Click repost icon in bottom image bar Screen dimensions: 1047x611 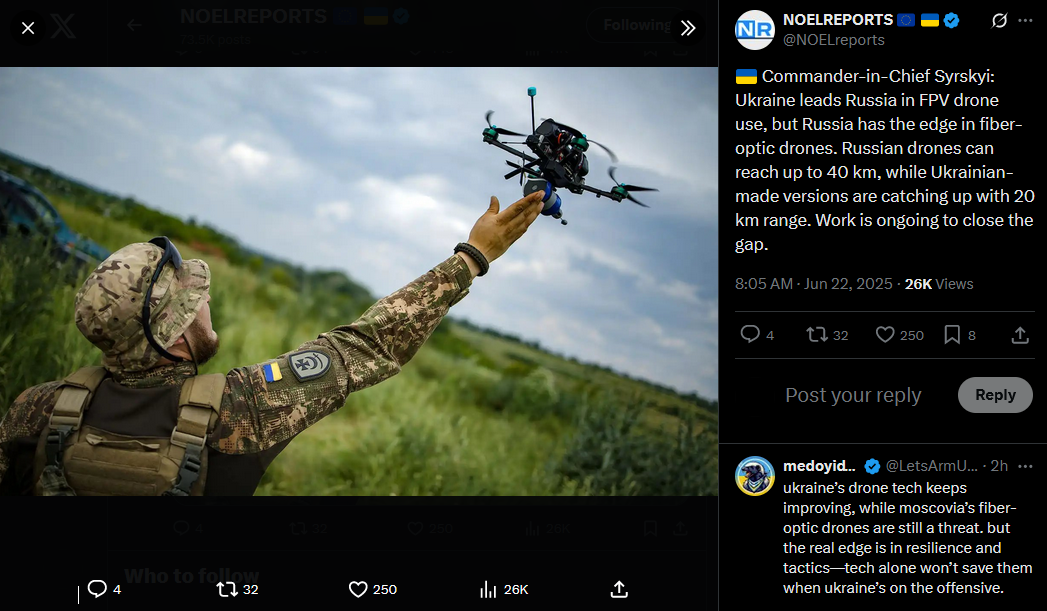tap(227, 589)
